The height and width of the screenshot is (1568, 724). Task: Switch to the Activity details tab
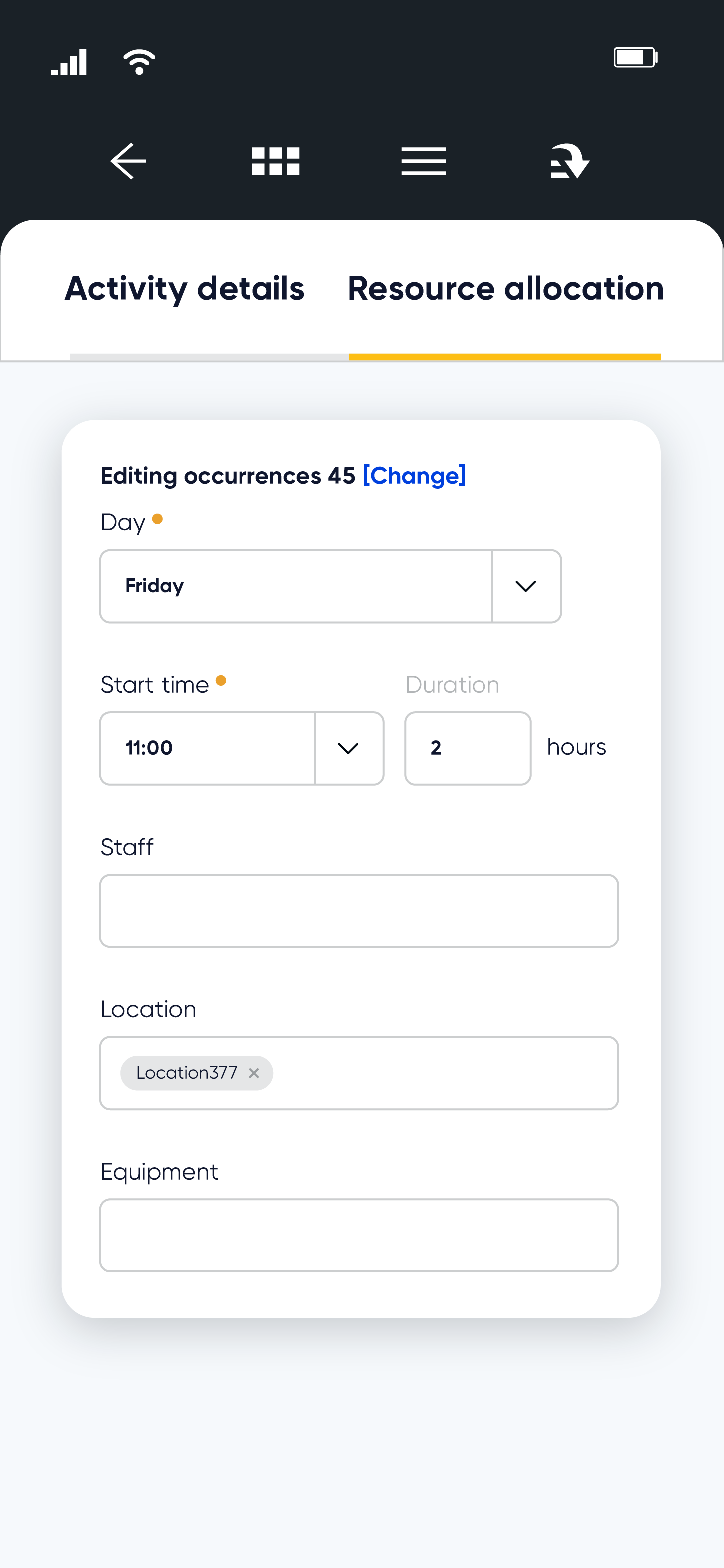click(185, 288)
